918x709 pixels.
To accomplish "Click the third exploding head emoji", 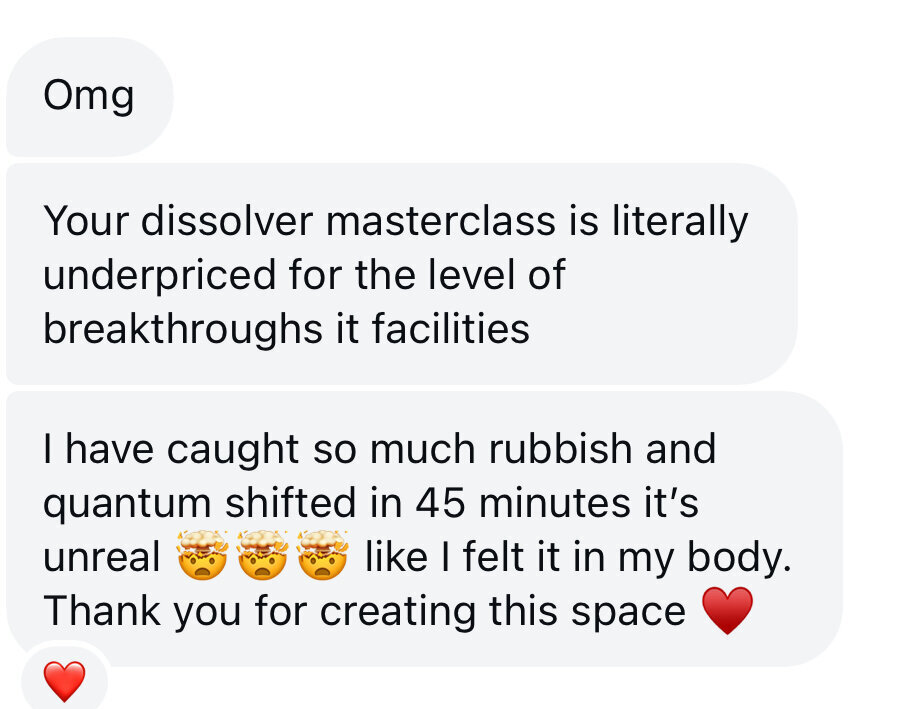I will [x=323, y=555].
